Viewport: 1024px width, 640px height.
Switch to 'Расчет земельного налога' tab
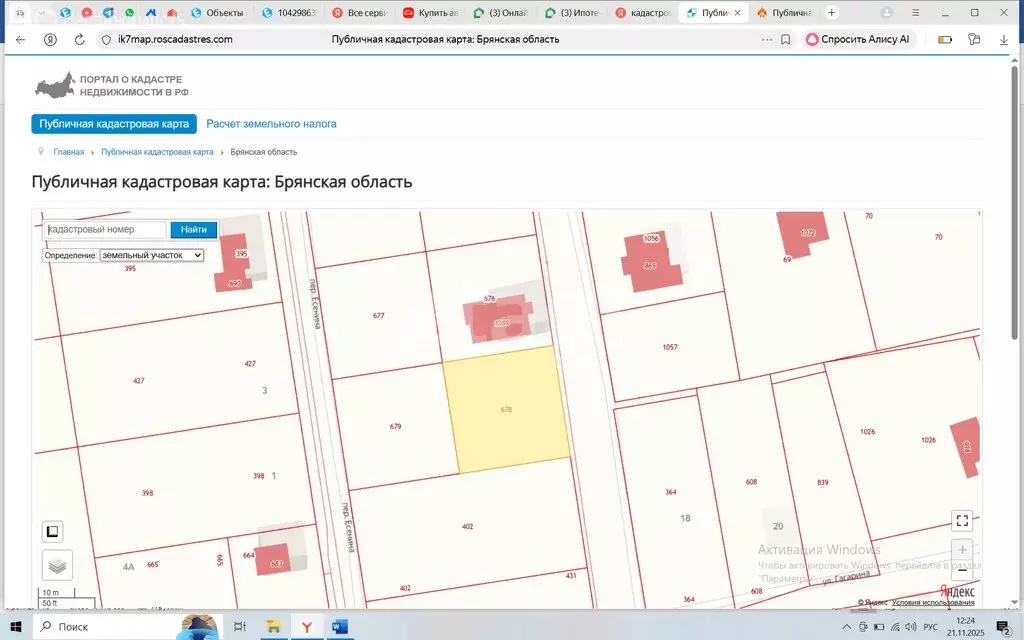coord(271,124)
